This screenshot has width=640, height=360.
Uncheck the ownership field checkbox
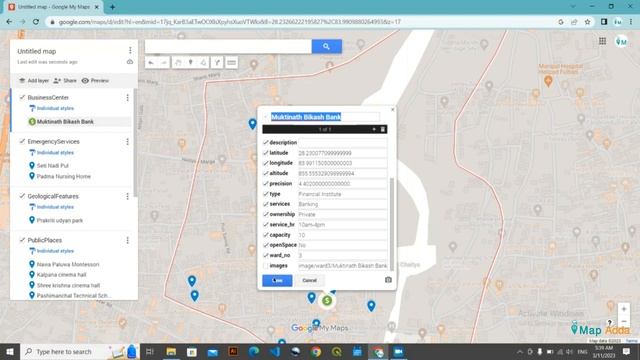(x=266, y=214)
